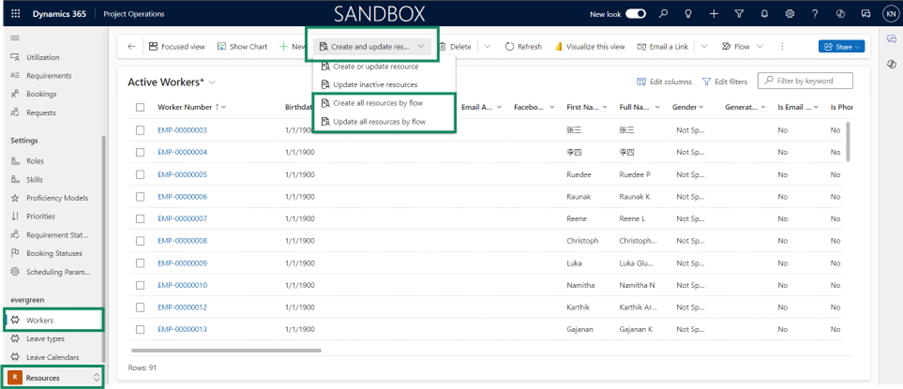Click the help question mark icon
The width and height of the screenshot is (903, 389).
815,14
